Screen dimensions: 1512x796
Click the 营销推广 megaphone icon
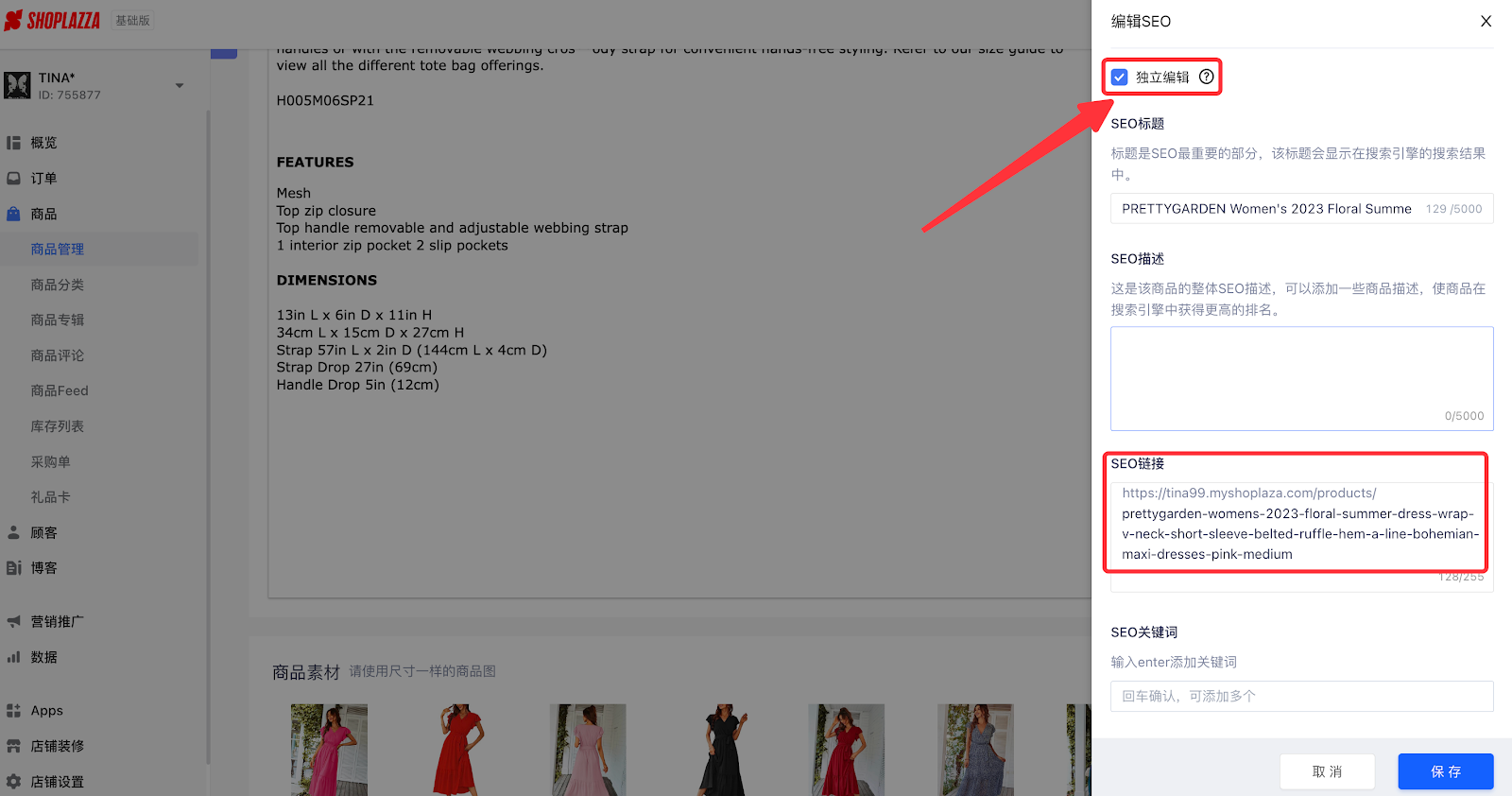(x=13, y=621)
